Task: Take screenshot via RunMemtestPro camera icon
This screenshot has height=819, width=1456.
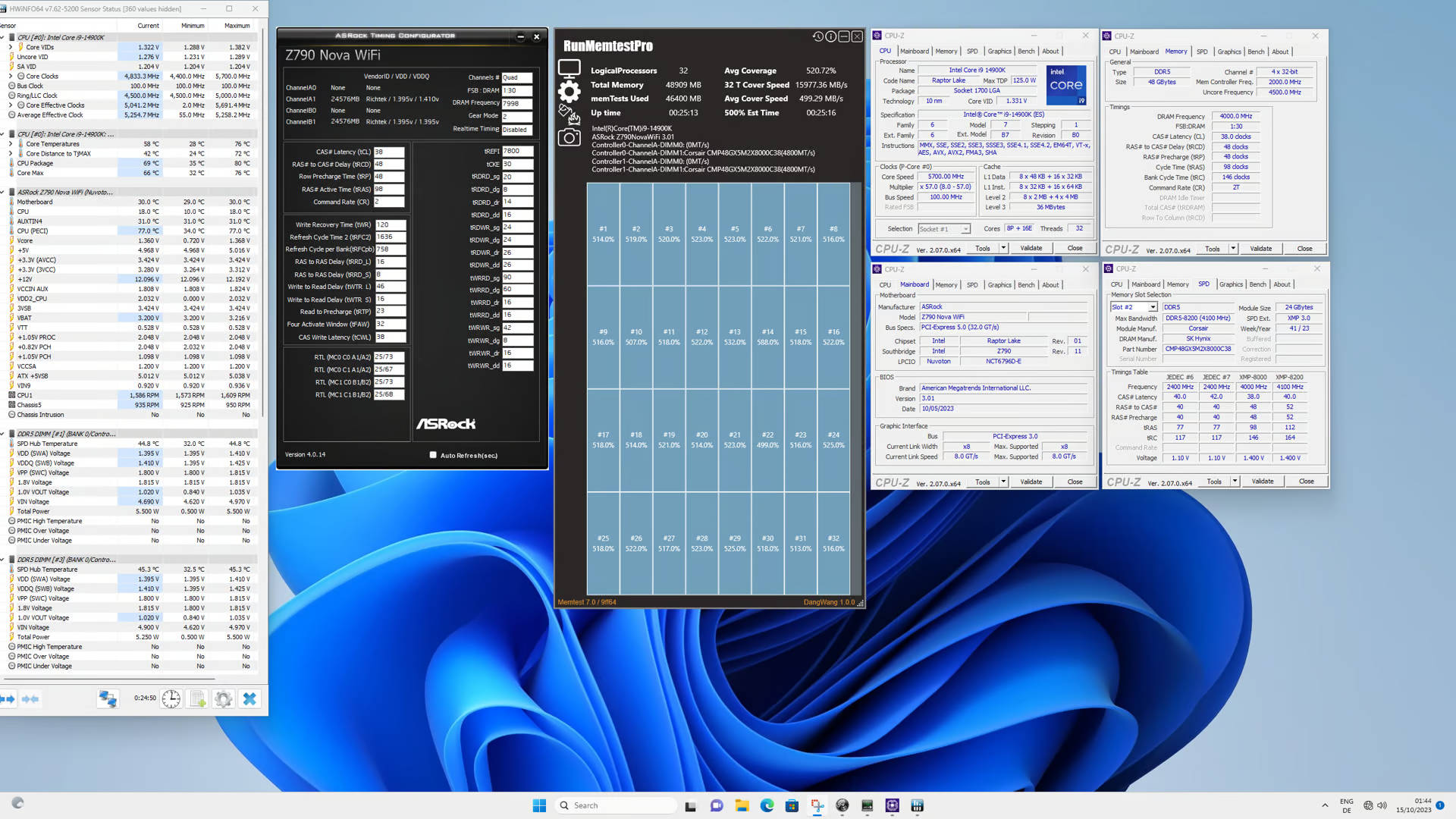Action: (569, 137)
